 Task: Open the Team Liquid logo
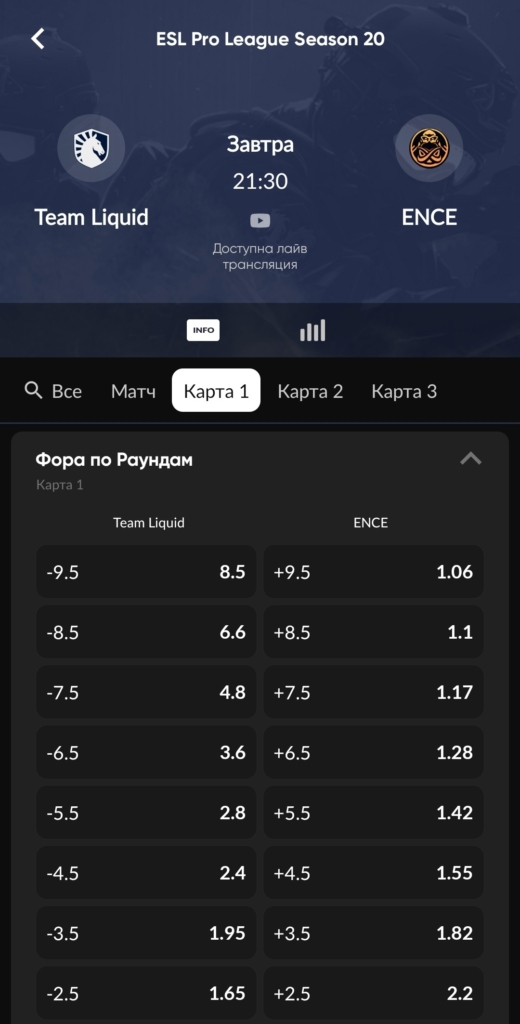point(91,148)
